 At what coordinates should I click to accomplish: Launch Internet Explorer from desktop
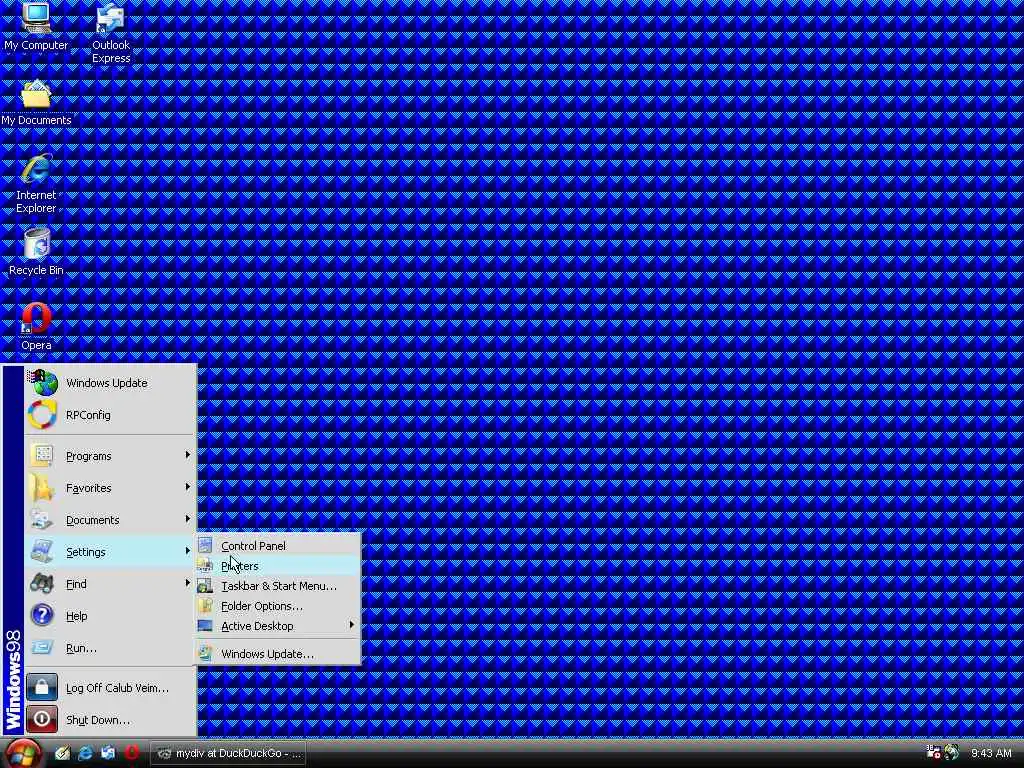[36, 184]
